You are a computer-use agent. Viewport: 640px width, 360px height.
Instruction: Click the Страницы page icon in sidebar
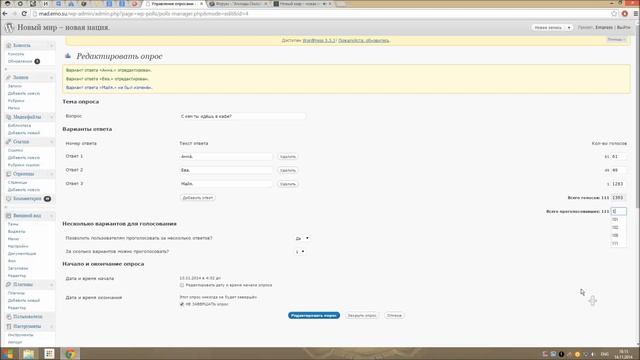[9, 174]
